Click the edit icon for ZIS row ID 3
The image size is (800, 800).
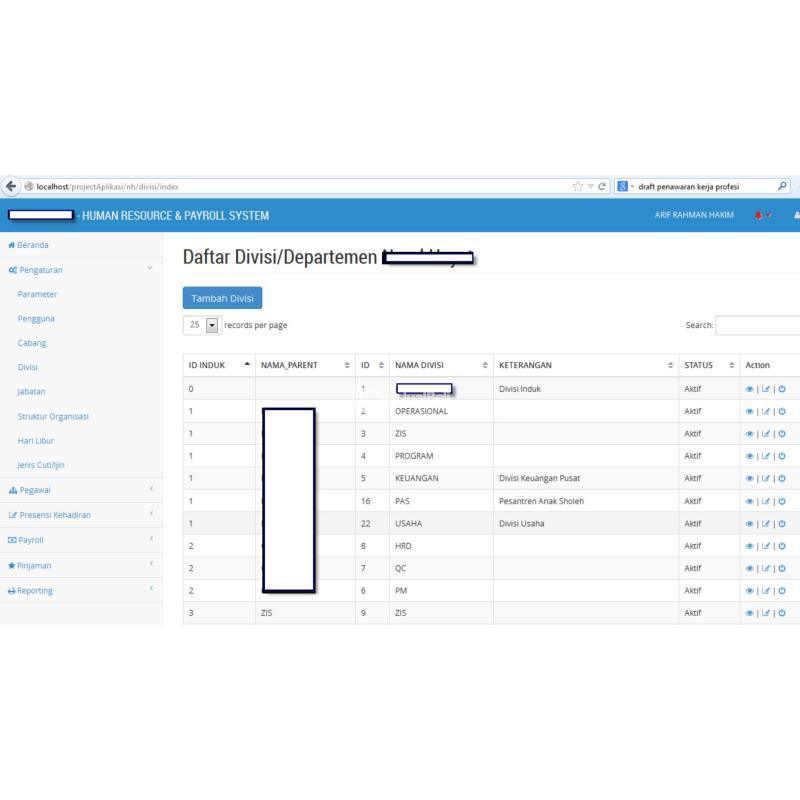[765, 433]
